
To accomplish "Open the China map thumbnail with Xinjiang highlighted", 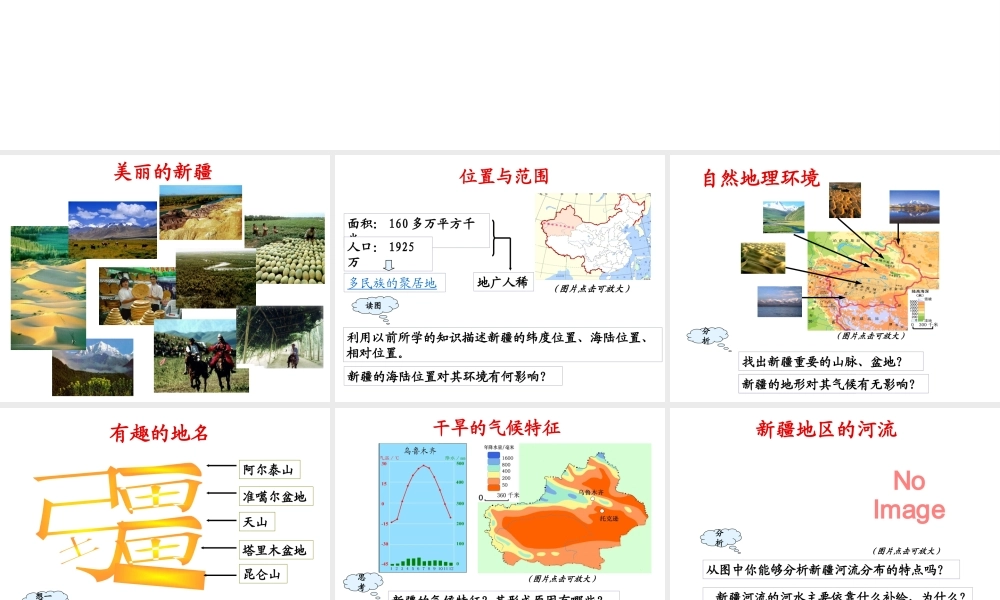I will [x=593, y=237].
